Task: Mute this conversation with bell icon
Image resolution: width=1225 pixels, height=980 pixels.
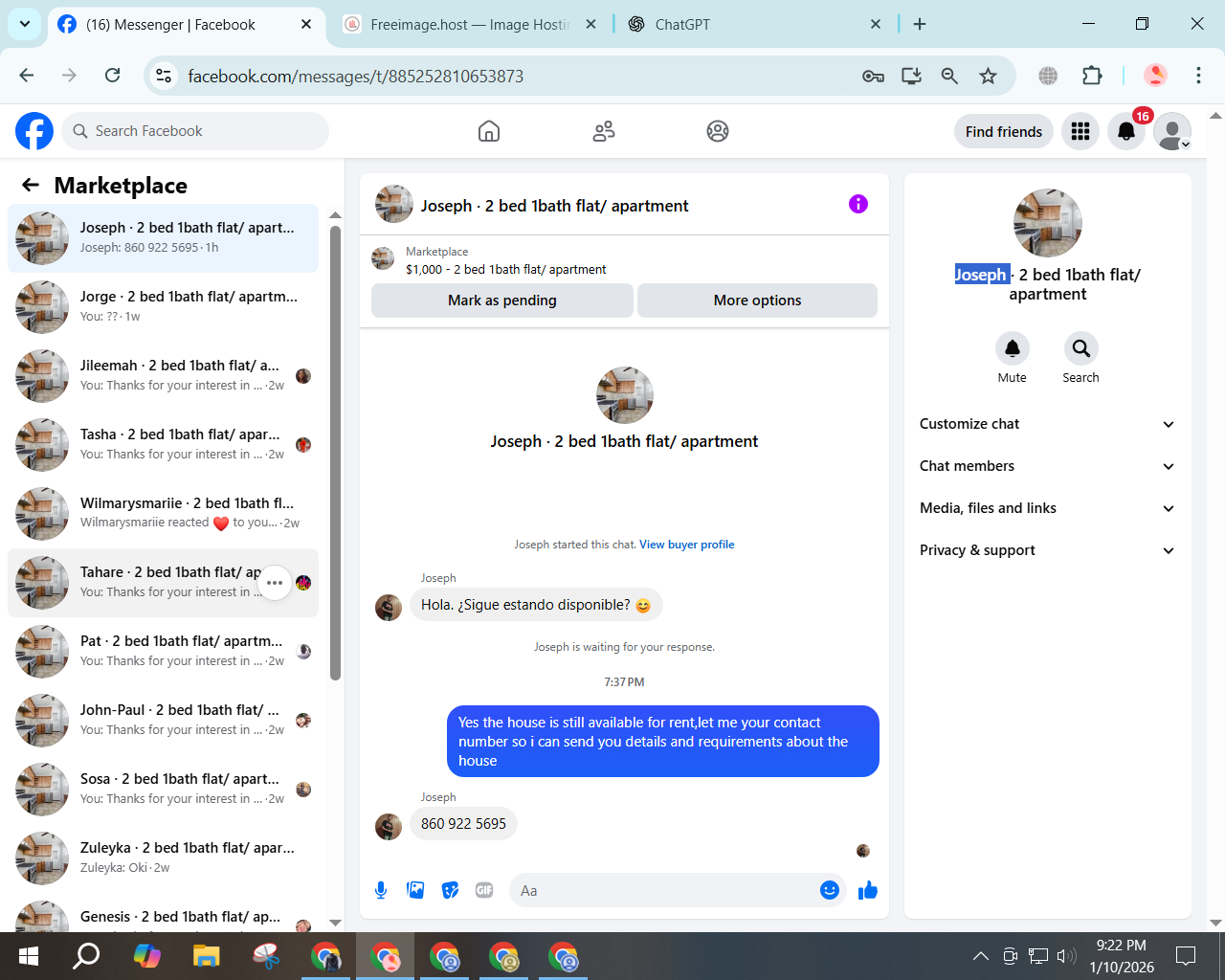Action: pyautogui.click(x=1013, y=348)
